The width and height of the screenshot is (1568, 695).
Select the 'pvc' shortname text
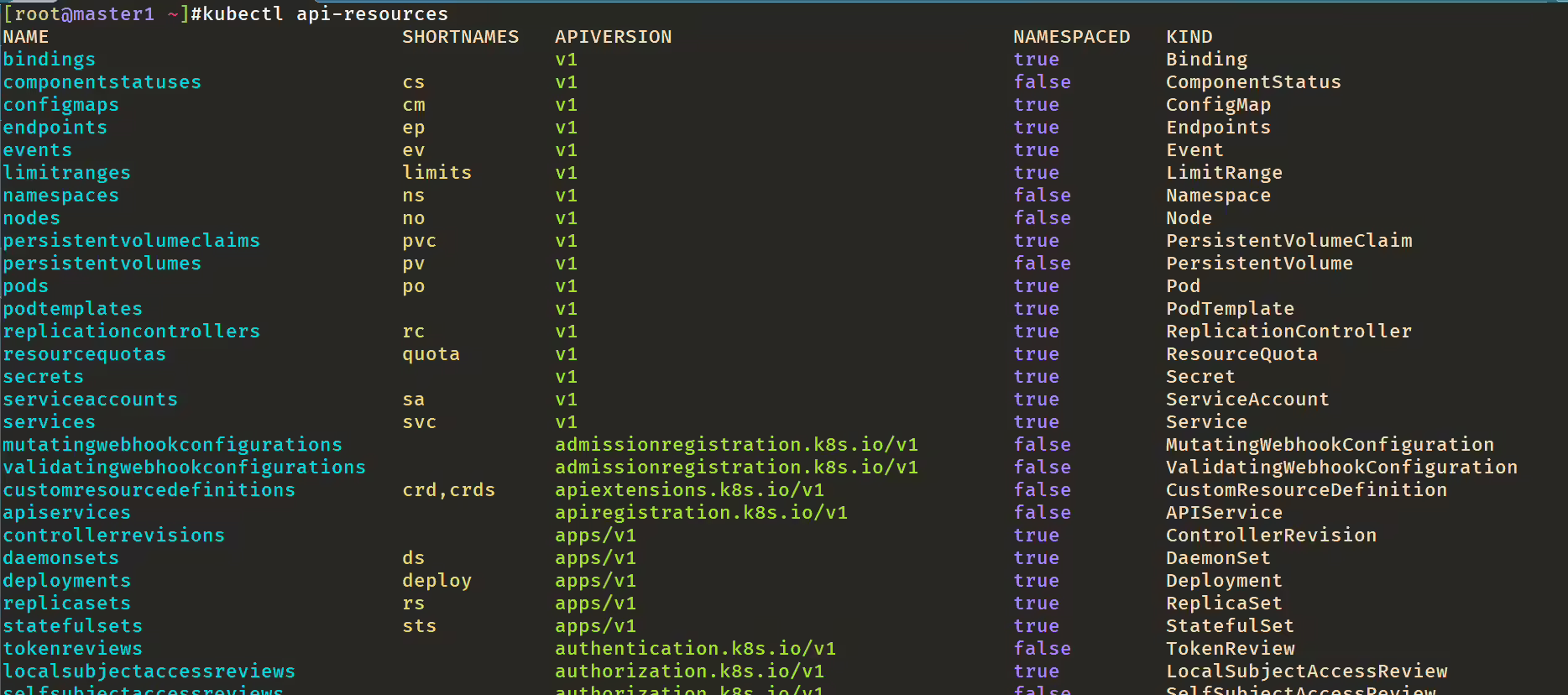[x=420, y=241]
